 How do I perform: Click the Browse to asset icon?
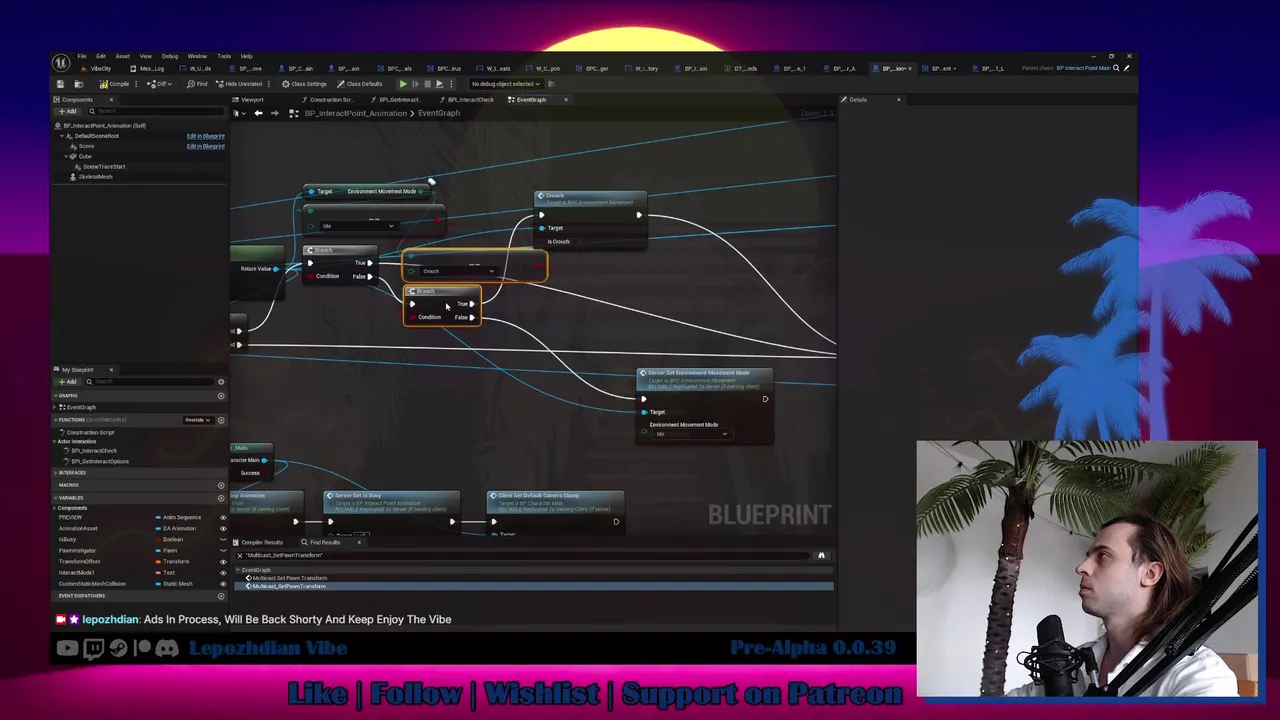[78, 84]
